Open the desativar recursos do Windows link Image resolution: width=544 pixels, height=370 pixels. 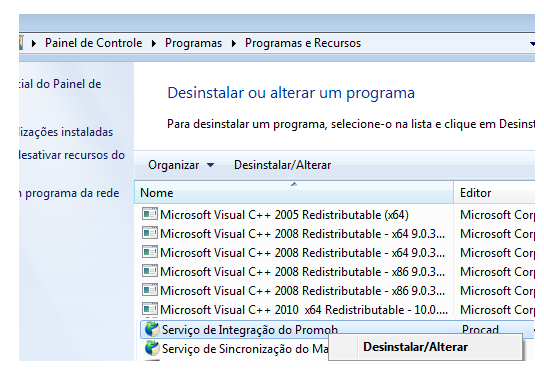tap(72, 155)
